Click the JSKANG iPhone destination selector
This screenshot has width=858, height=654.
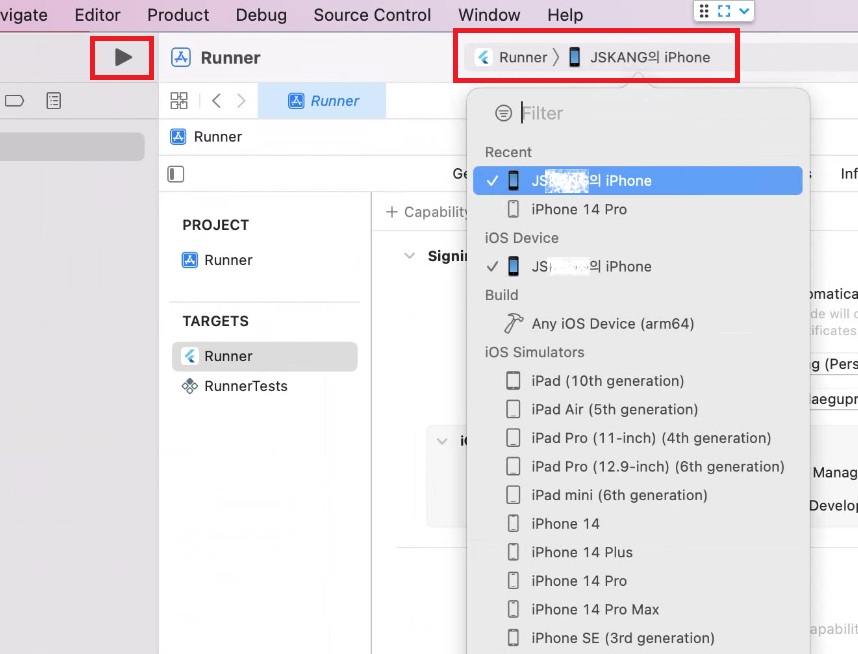(639, 57)
